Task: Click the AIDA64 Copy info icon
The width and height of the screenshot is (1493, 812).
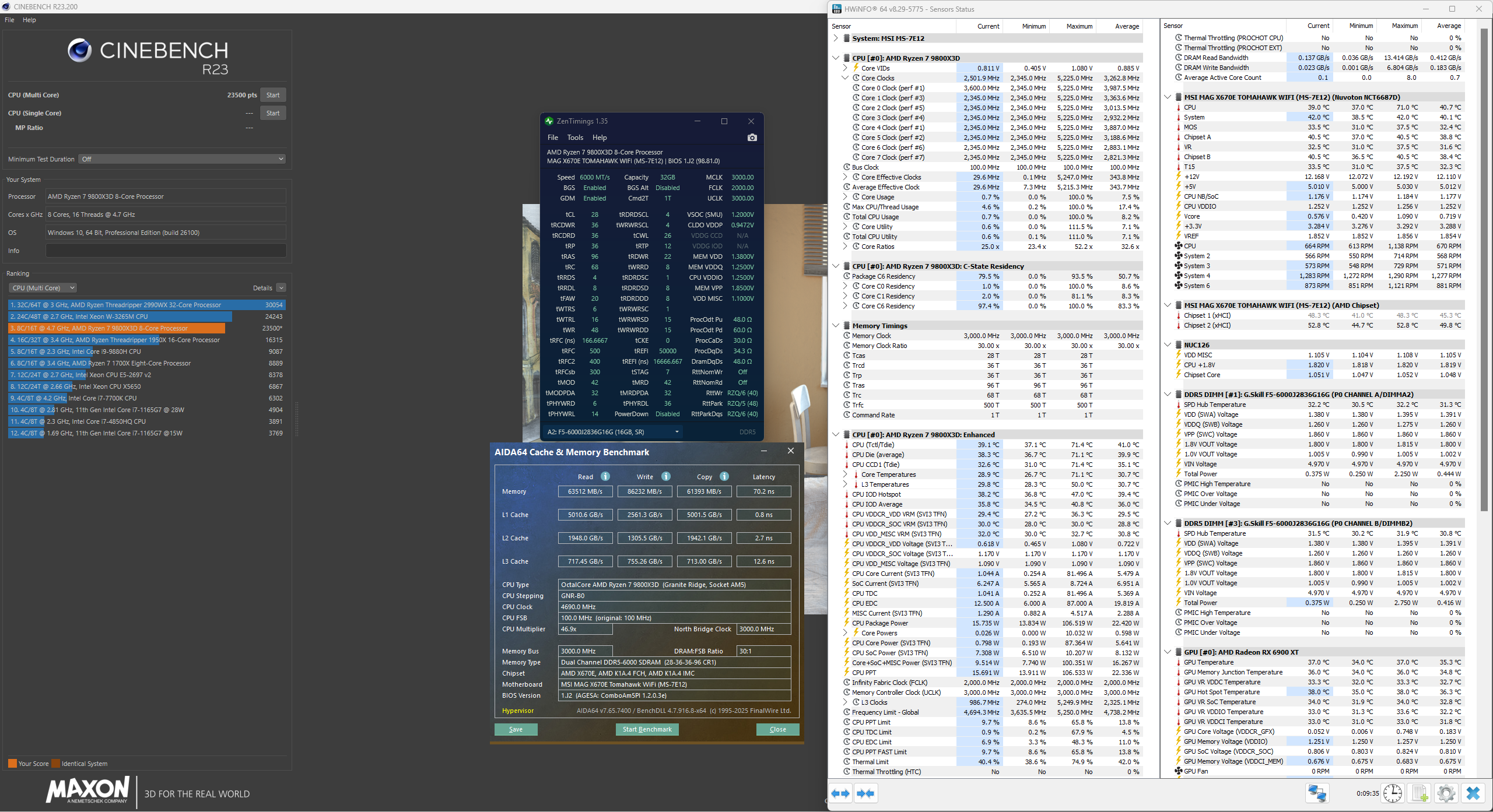Action: coord(724,476)
